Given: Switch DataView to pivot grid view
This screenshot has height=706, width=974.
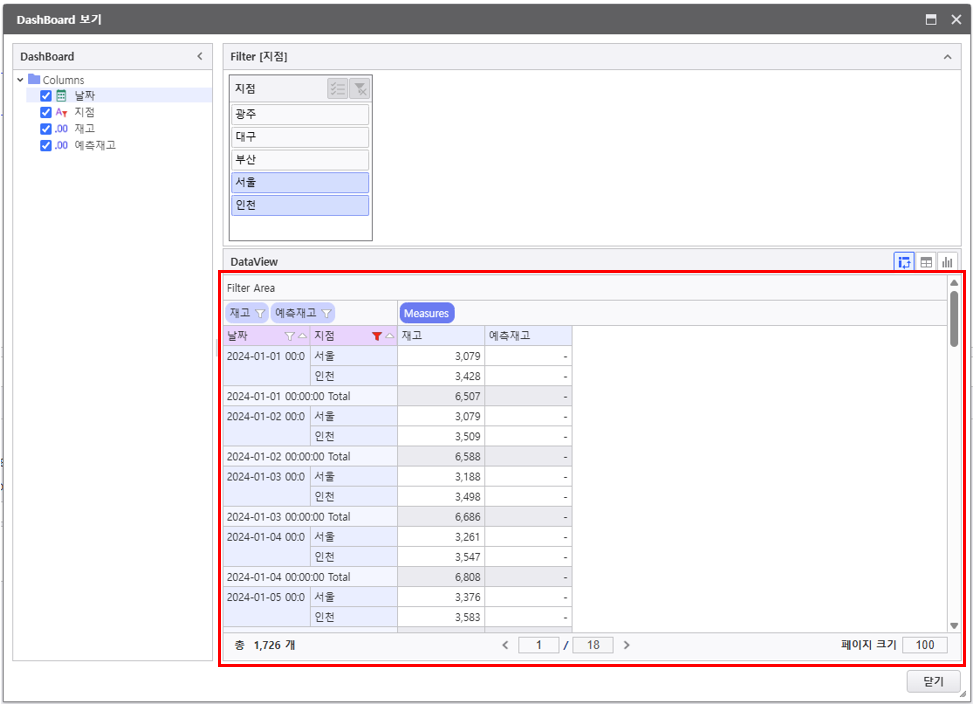Looking at the screenshot, I should pos(904,262).
